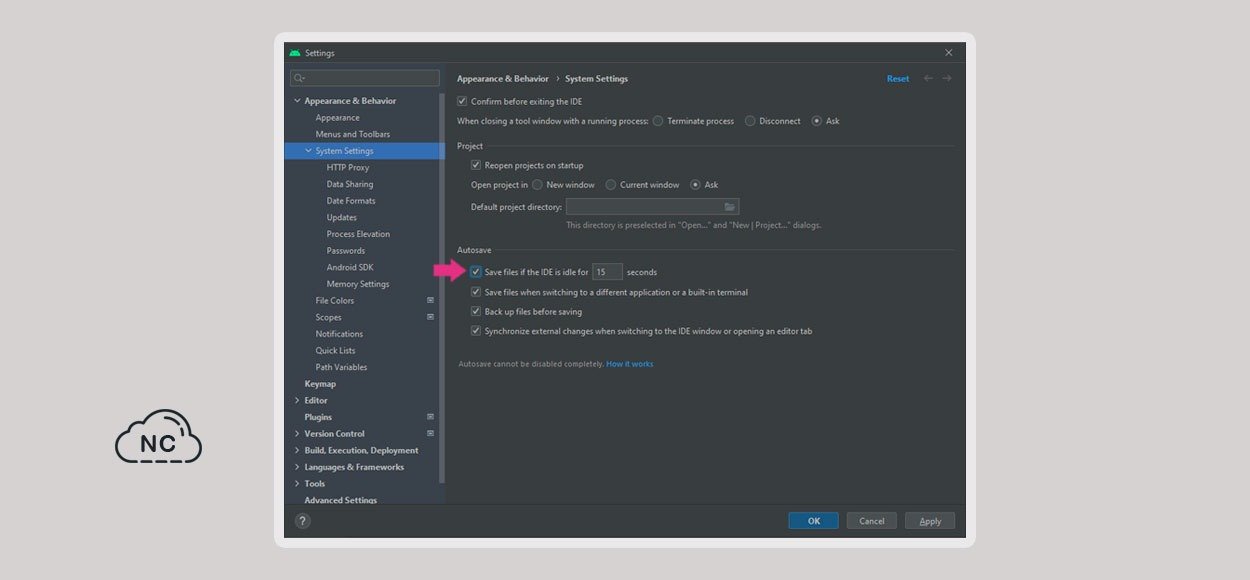Click the search magnifier icon in settings
The height and width of the screenshot is (580, 1250).
click(298, 78)
